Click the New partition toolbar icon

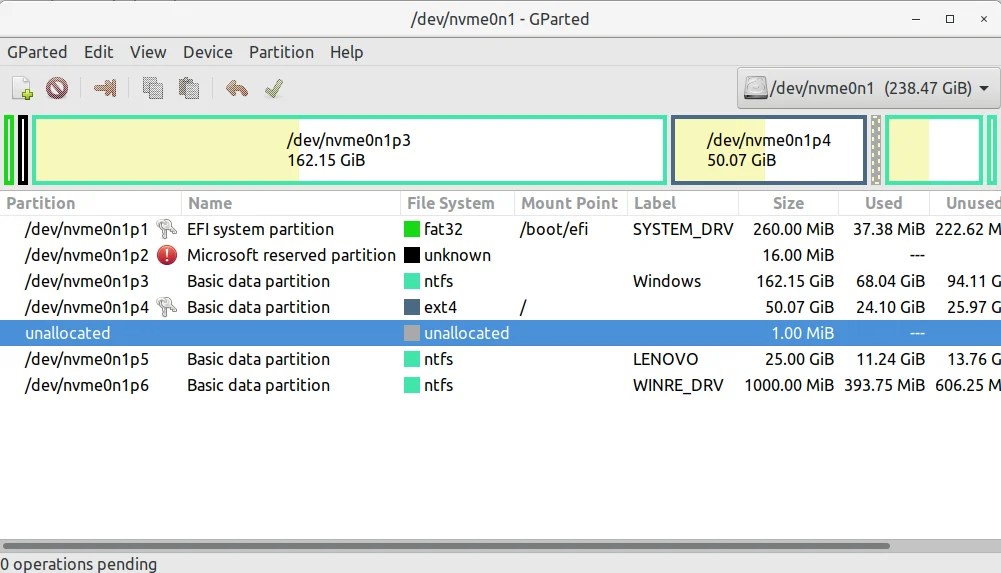(22, 88)
